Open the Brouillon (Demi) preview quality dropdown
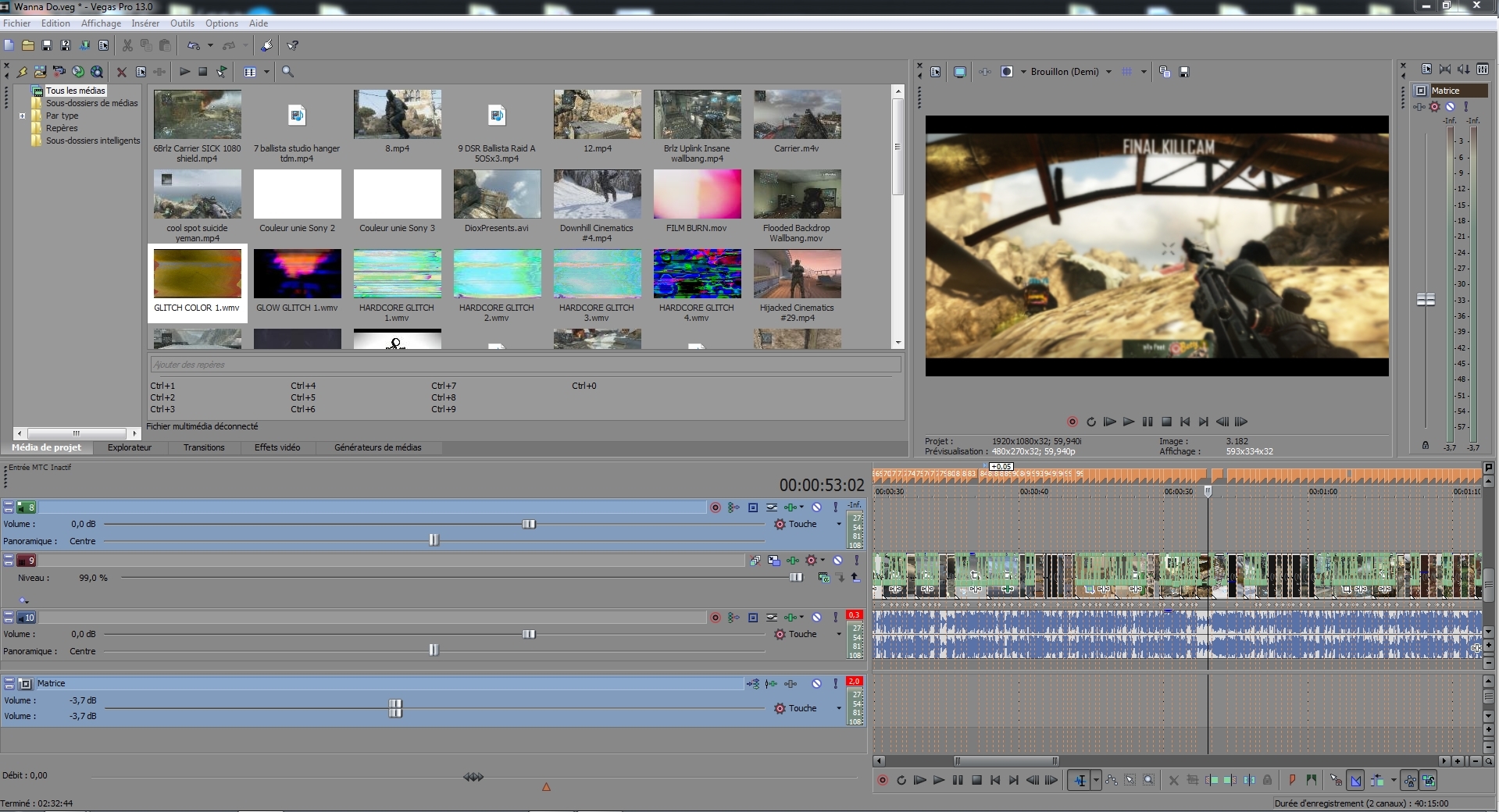This screenshot has width=1499, height=812. [x=1108, y=72]
